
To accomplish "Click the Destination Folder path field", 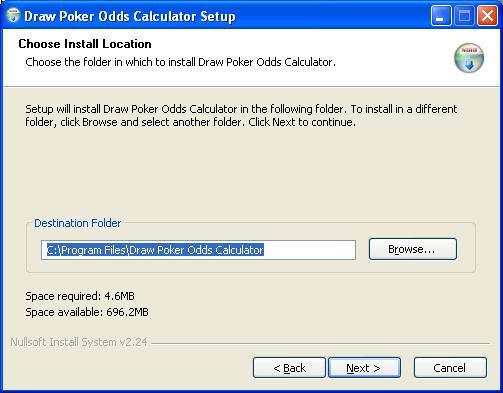I will (198, 250).
